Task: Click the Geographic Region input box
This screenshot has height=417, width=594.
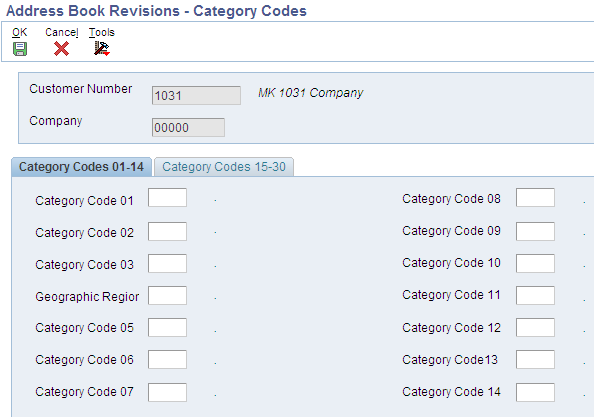Action: (167, 295)
